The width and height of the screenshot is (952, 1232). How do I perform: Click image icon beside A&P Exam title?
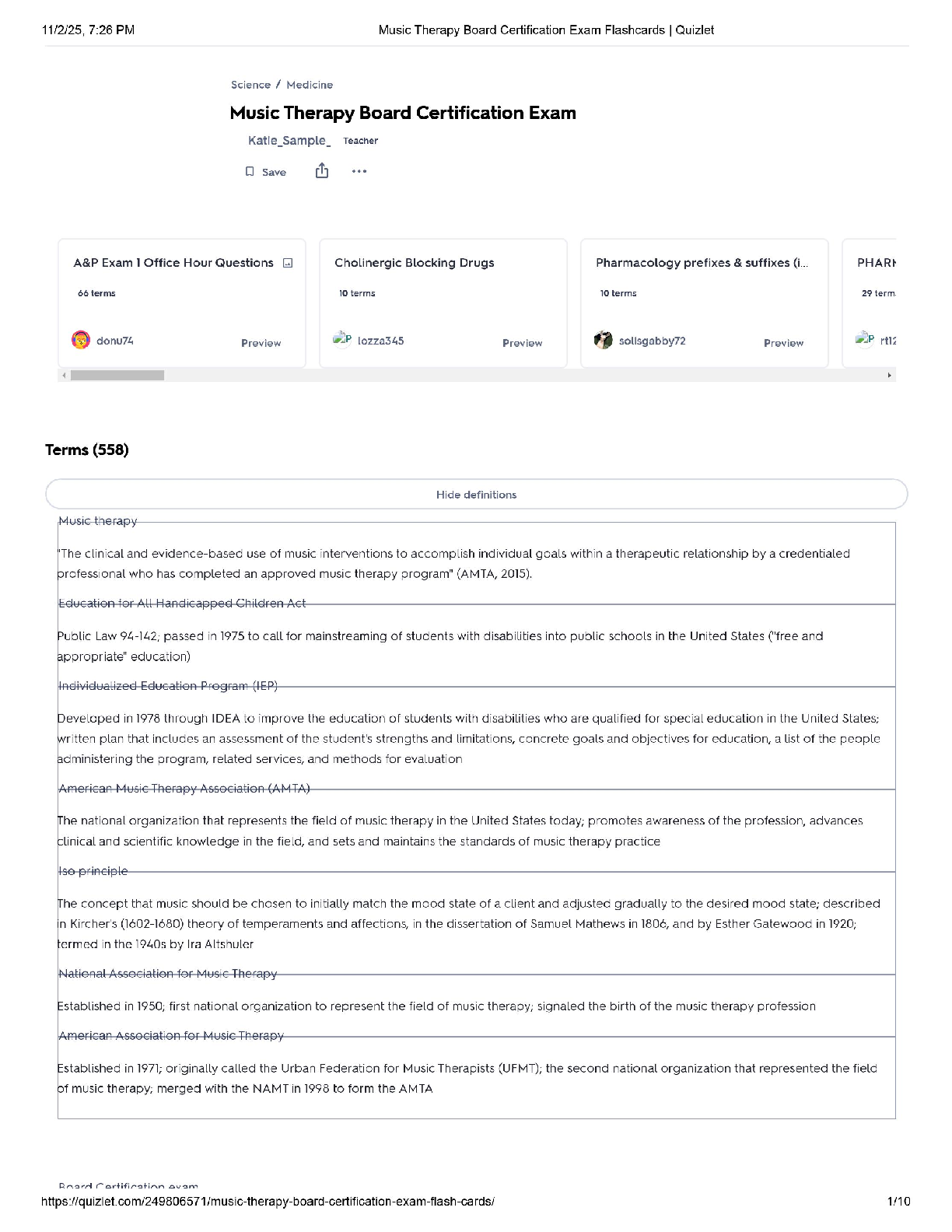pyautogui.click(x=288, y=263)
